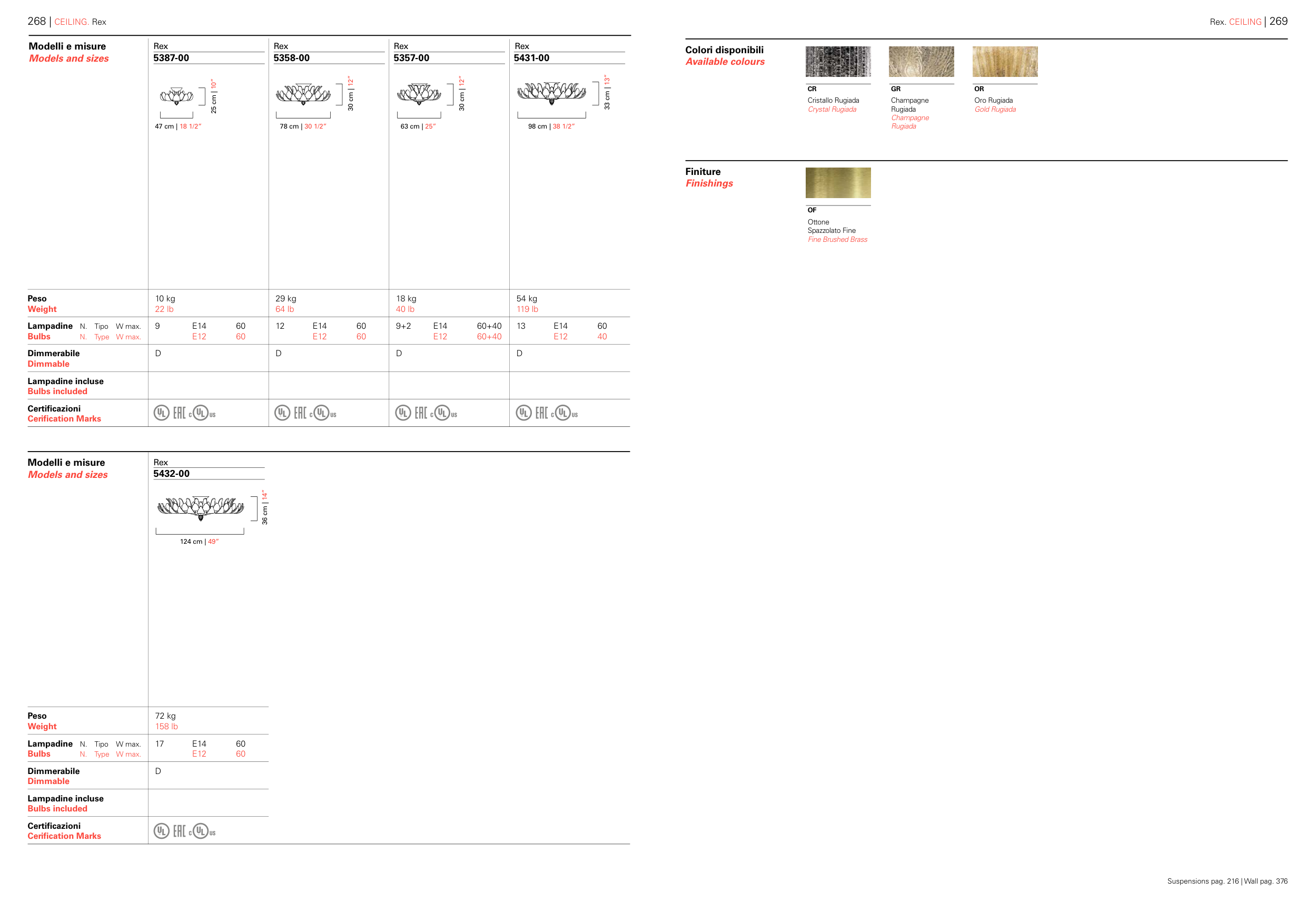1316x901 pixels.
Task: Click the cULus mark under model 5432-00
Action: click(202, 831)
